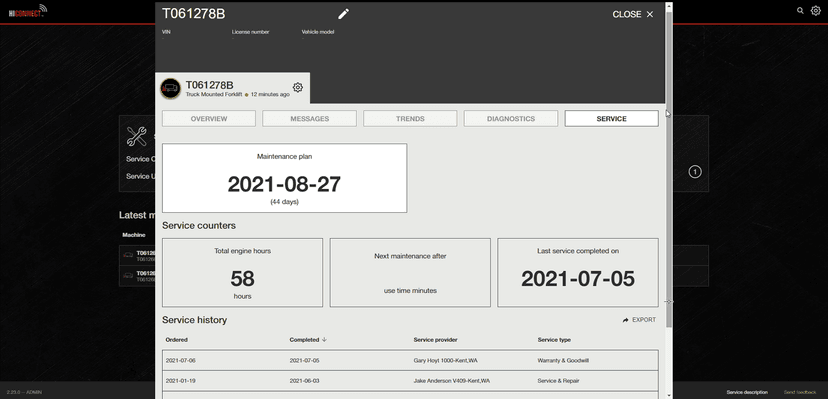Screen dimensions: 828x399
Task: Click completed date 2021-06-03 cell
Action: pyautogui.click(x=305, y=381)
